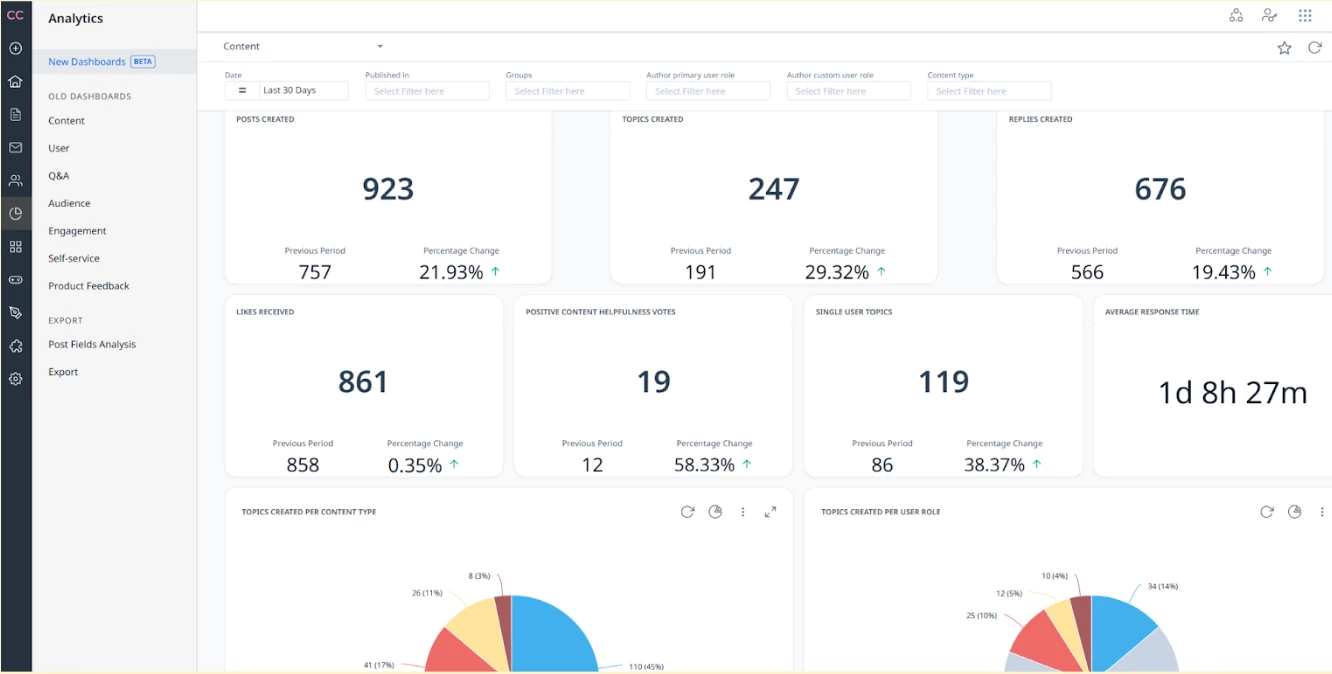Open the Last 30 Days date range field
Image resolution: width=1332 pixels, height=674 pixels.
pos(303,90)
